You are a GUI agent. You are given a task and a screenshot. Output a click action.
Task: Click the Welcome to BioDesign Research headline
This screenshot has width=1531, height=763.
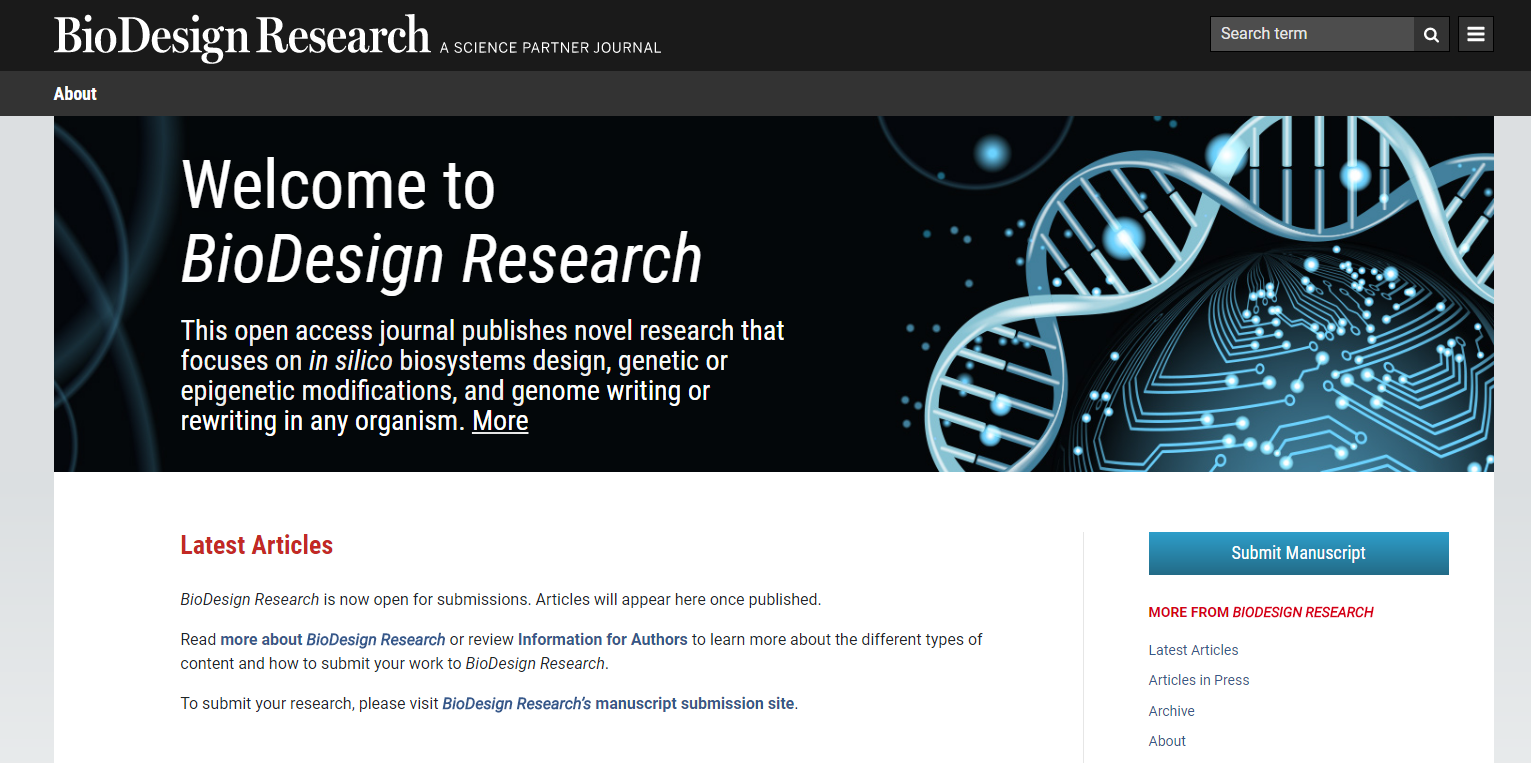(x=441, y=222)
